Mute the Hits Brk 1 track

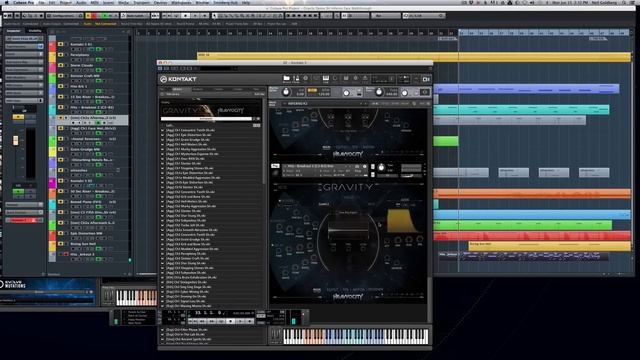click(x=61, y=87)
